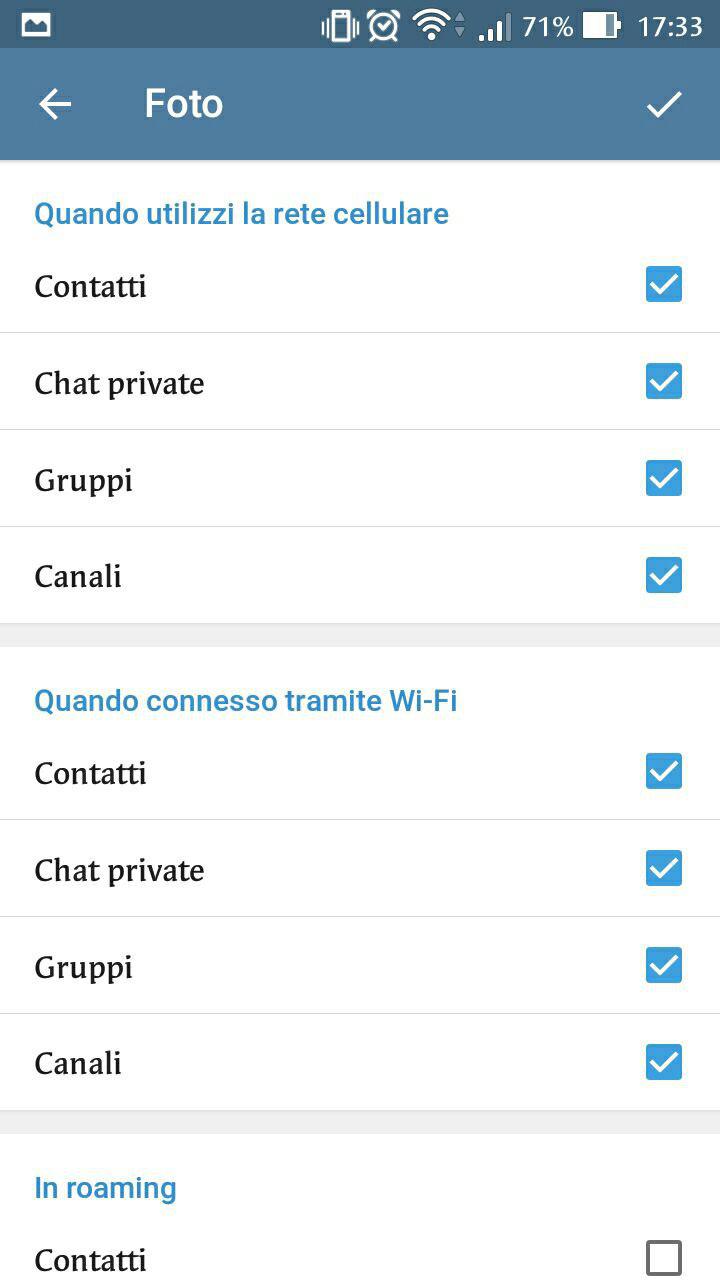720x1280 pixels.
Task: Uncheck Chat private under cellular network
Action: tap(664, 382)
